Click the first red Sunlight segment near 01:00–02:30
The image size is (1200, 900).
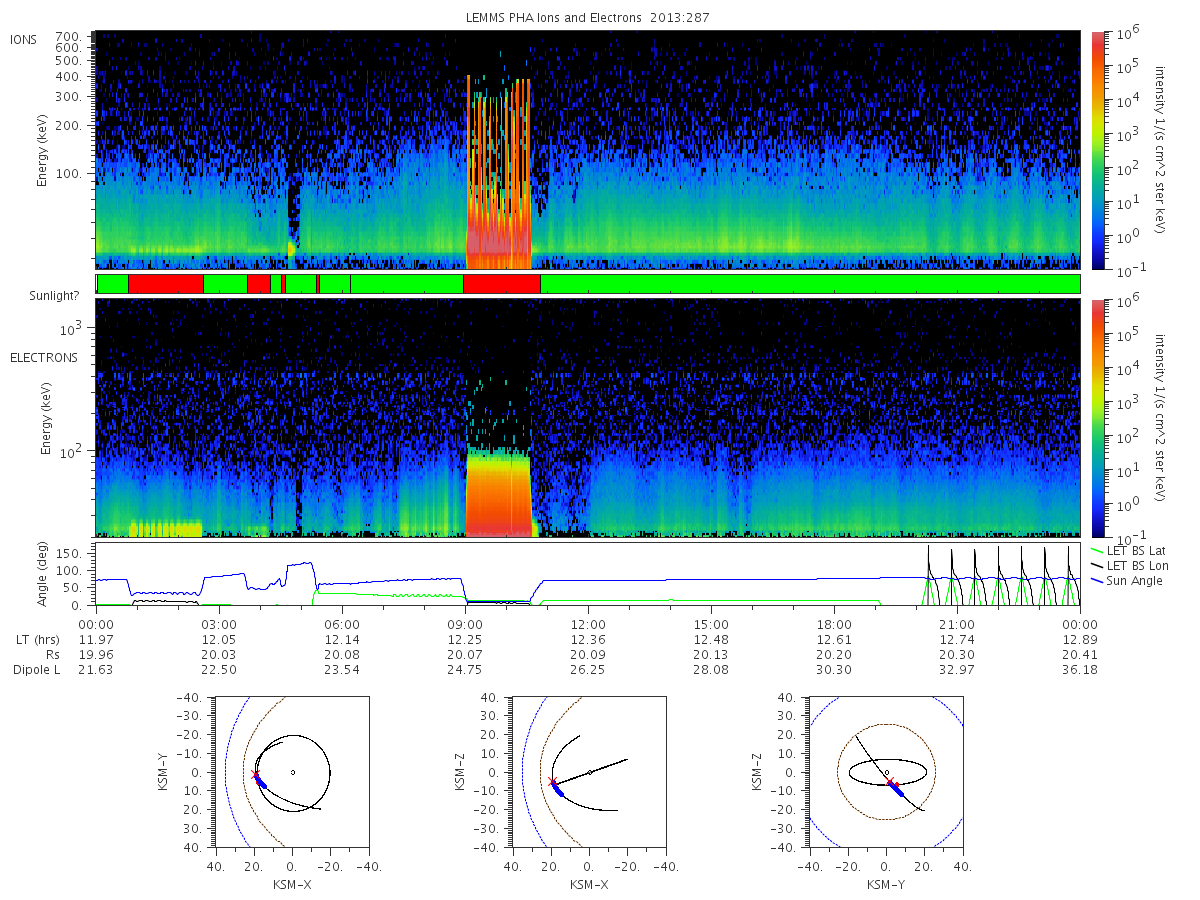pos(166,284)
